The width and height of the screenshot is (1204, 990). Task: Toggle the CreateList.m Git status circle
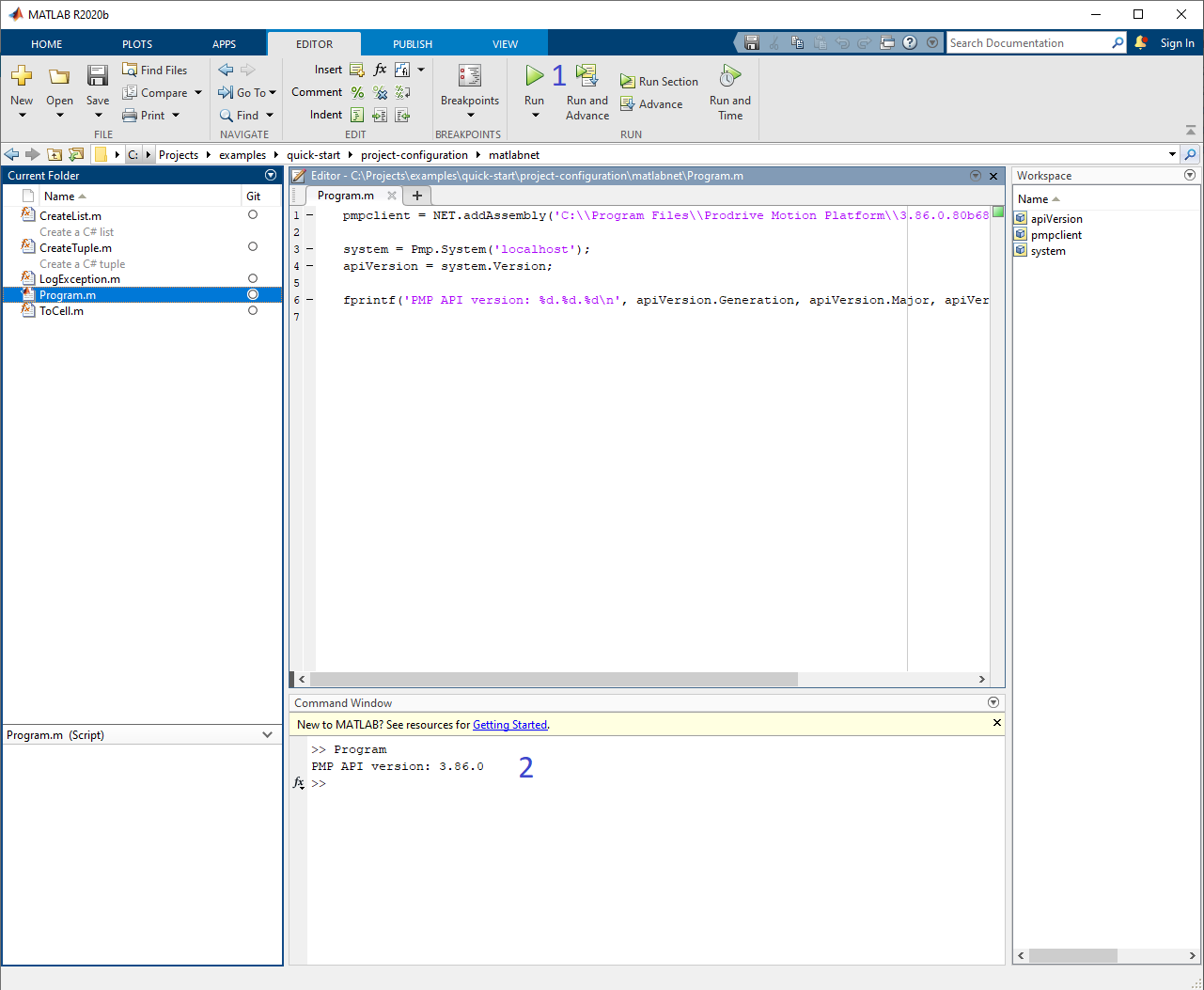(x=252, y=214)
